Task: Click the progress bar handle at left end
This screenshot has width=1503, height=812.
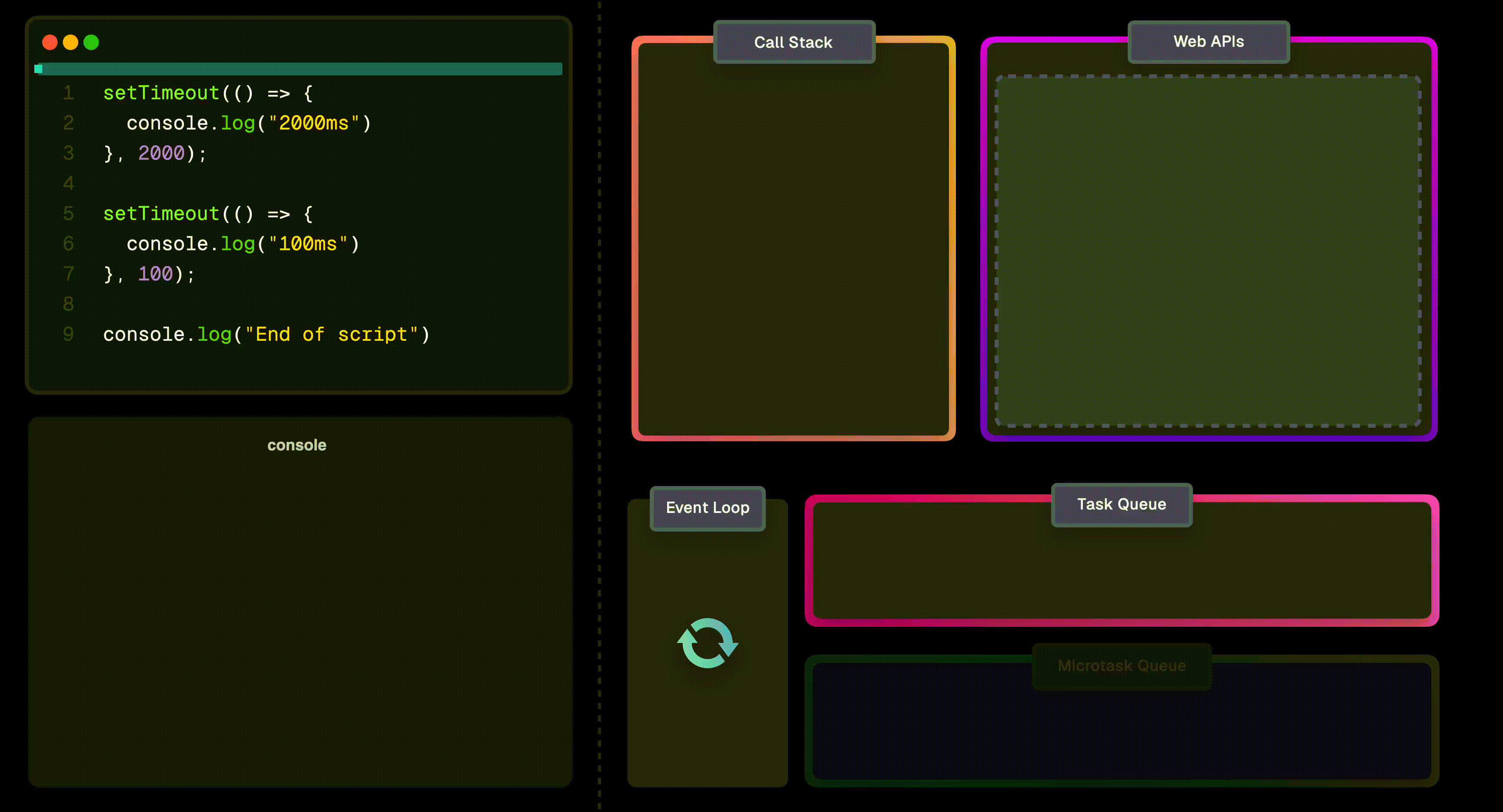Action: (39, 69)
